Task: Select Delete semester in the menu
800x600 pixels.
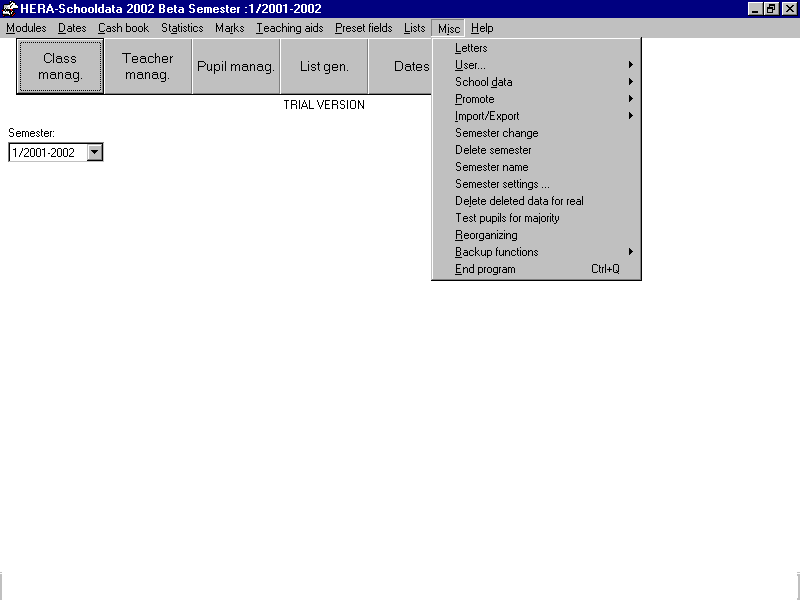Action: pyautogui.click(x=536, y=150)
